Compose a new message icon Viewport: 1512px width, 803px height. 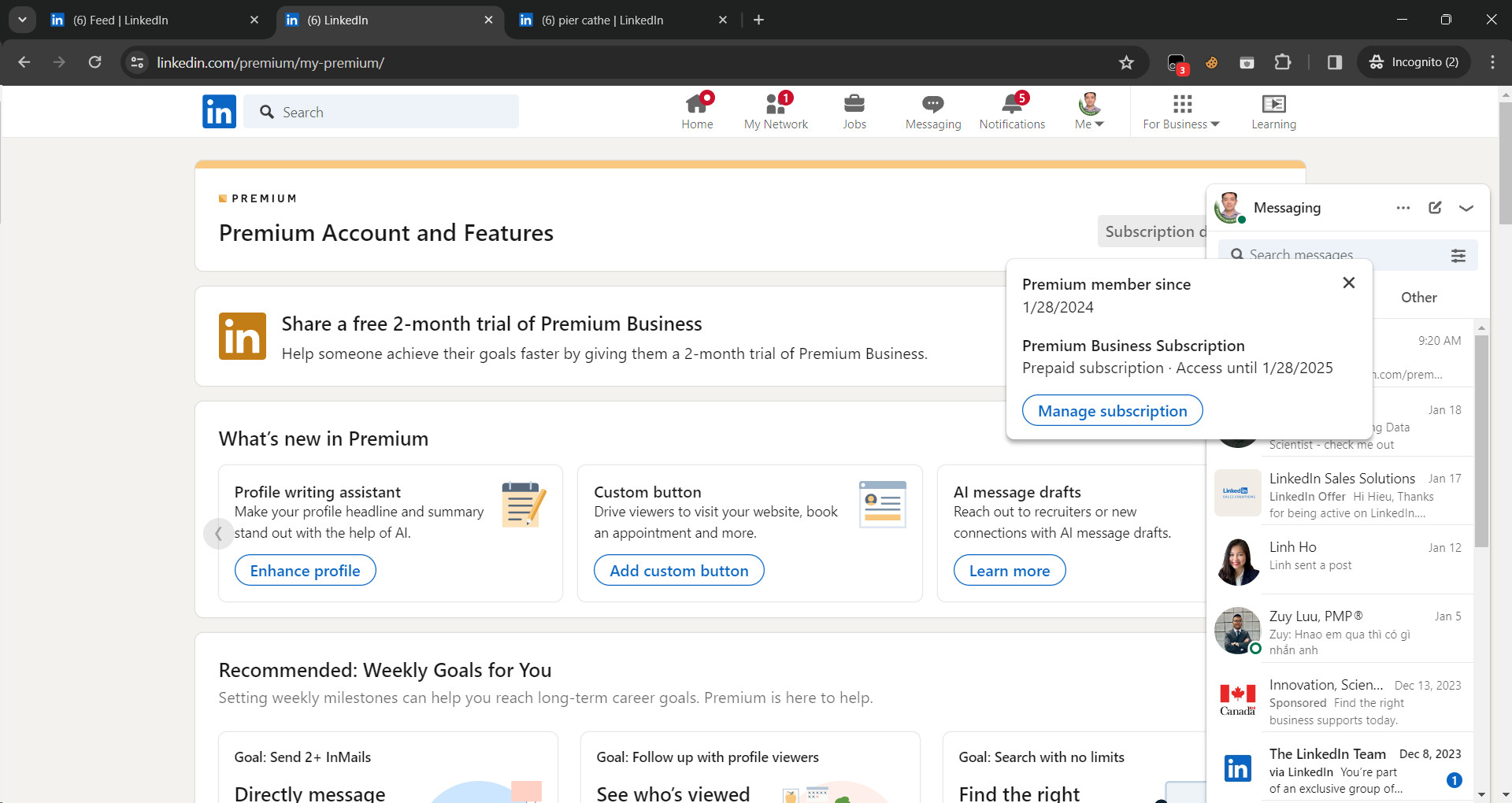coord(1435,208)
